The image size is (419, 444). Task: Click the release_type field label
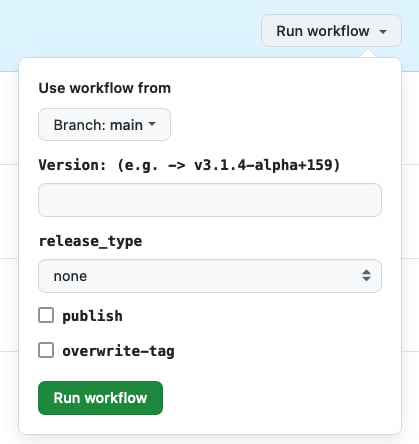[90, 241]
